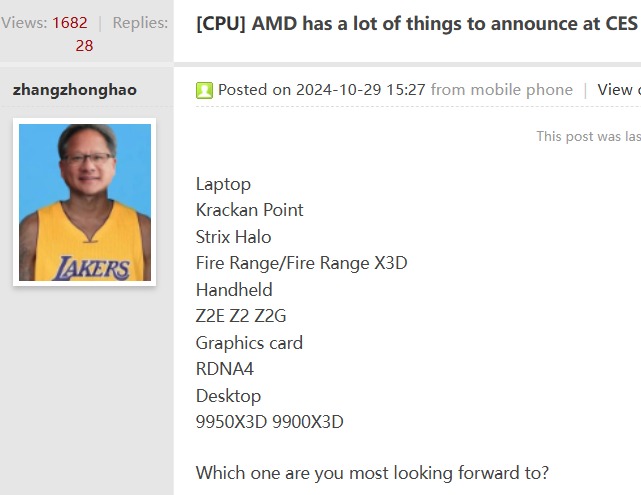
Task: Click the 'RDNA4' text in the post
Action: pyautogui.click(x=225, y=369)
